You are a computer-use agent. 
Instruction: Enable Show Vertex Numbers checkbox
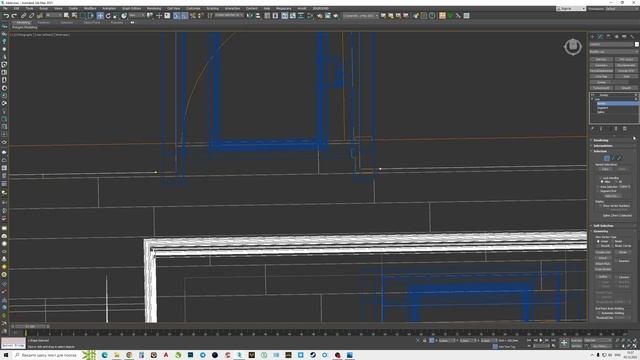click(x=601, y=206)
